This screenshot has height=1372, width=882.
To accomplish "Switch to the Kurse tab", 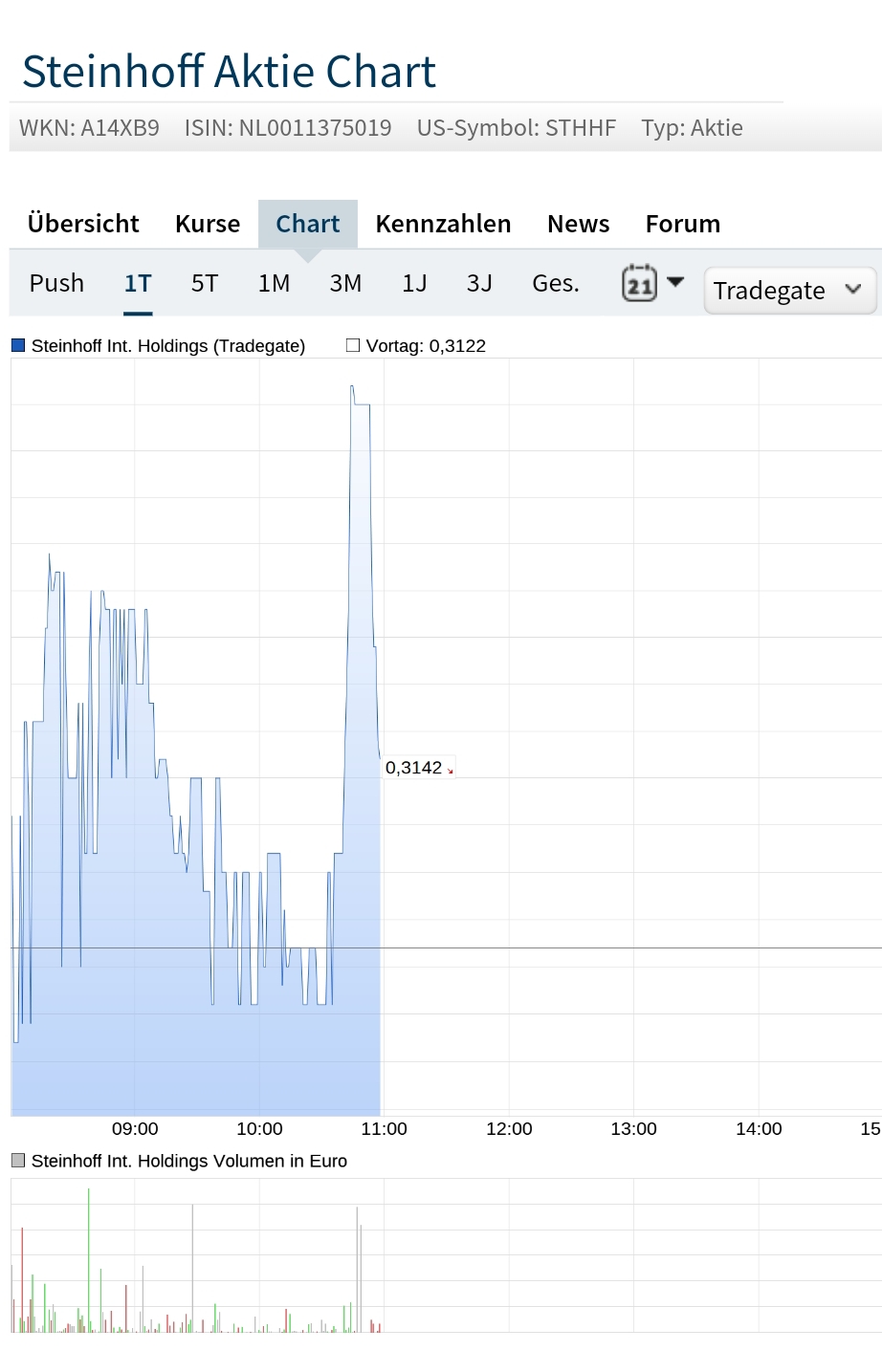I will pyautogui.click(x=207, y=224).
